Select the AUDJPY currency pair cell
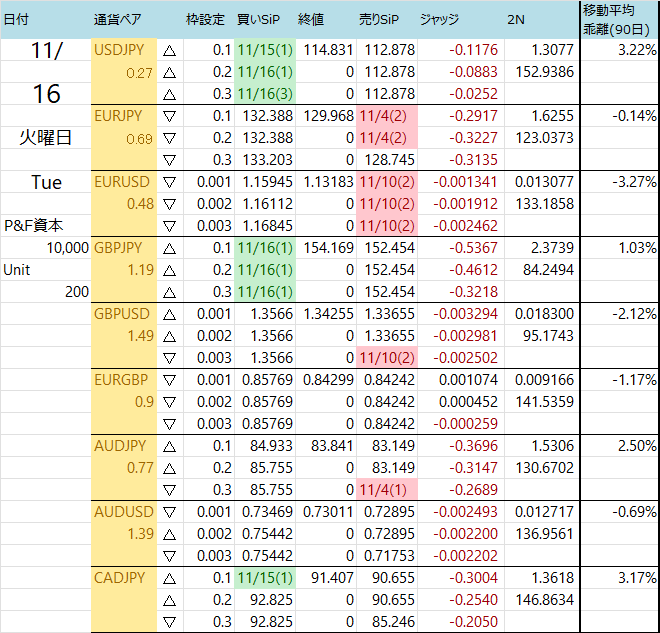 124,446
